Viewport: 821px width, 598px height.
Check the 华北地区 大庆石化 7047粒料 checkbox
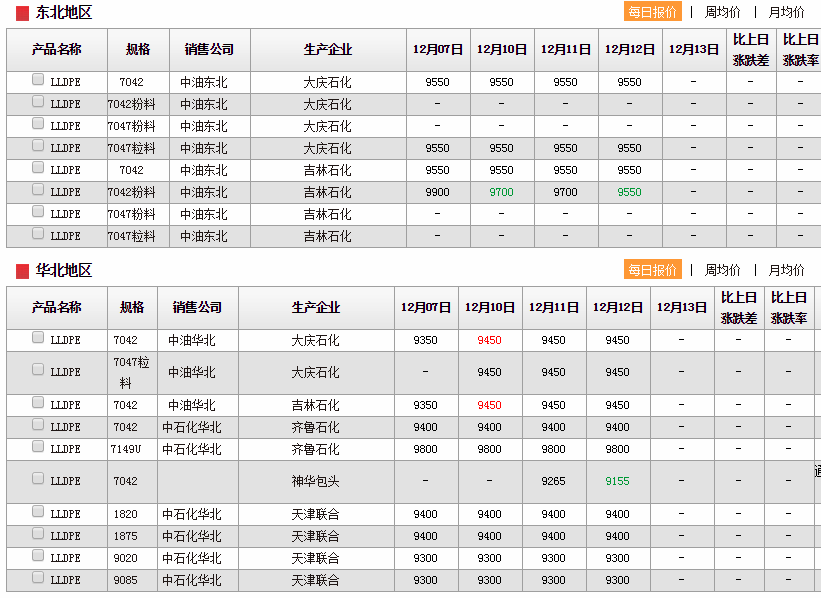pos(38,370)
